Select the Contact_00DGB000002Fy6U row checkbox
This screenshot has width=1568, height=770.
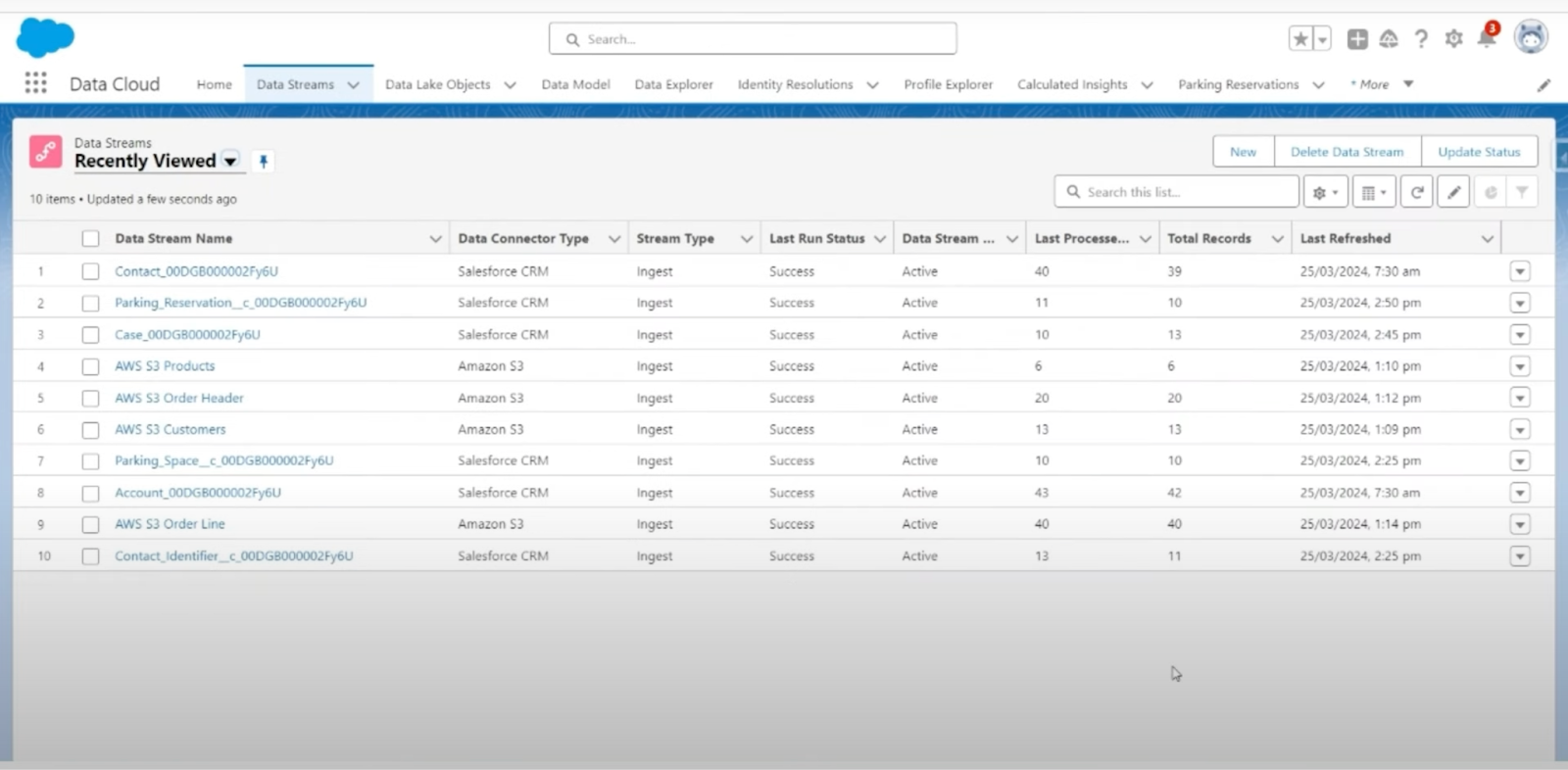point(90,271)
